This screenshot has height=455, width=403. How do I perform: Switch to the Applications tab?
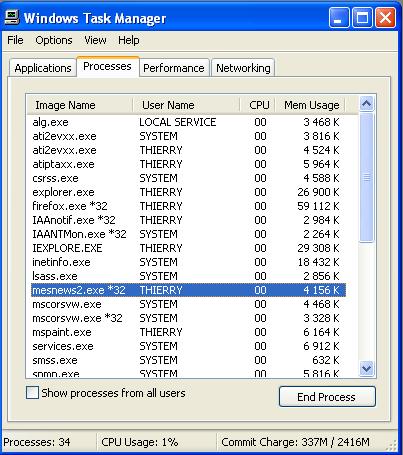pos(43,68)
